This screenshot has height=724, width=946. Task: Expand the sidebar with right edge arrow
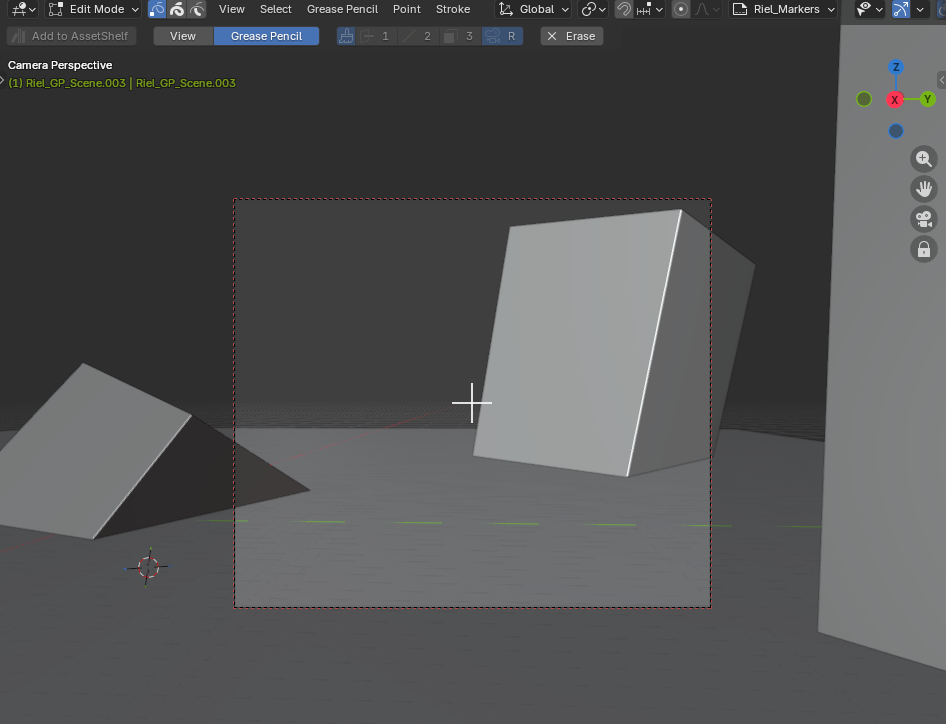tap(942, 80)
